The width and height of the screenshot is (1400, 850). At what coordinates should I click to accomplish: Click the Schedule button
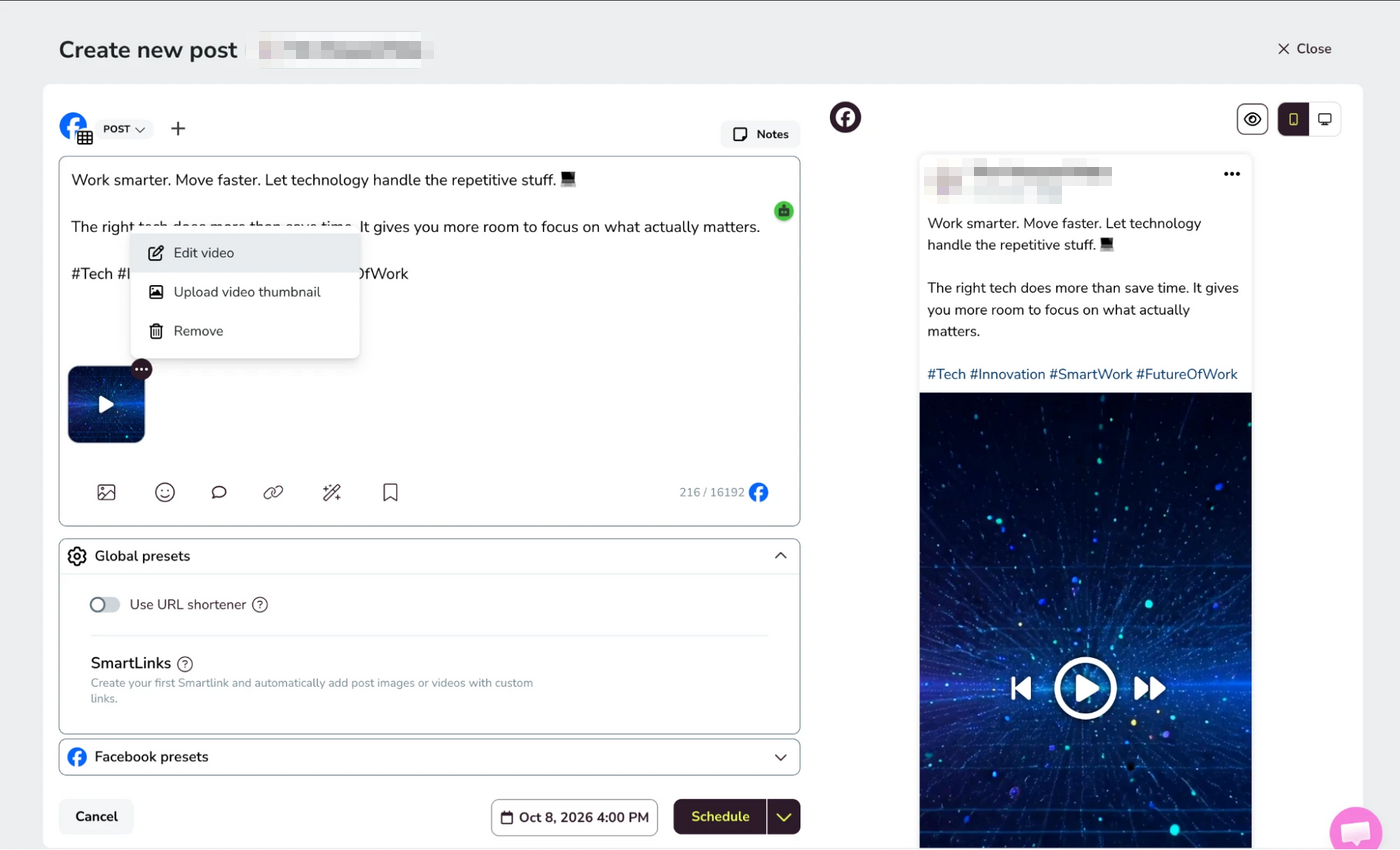[720, 817]
